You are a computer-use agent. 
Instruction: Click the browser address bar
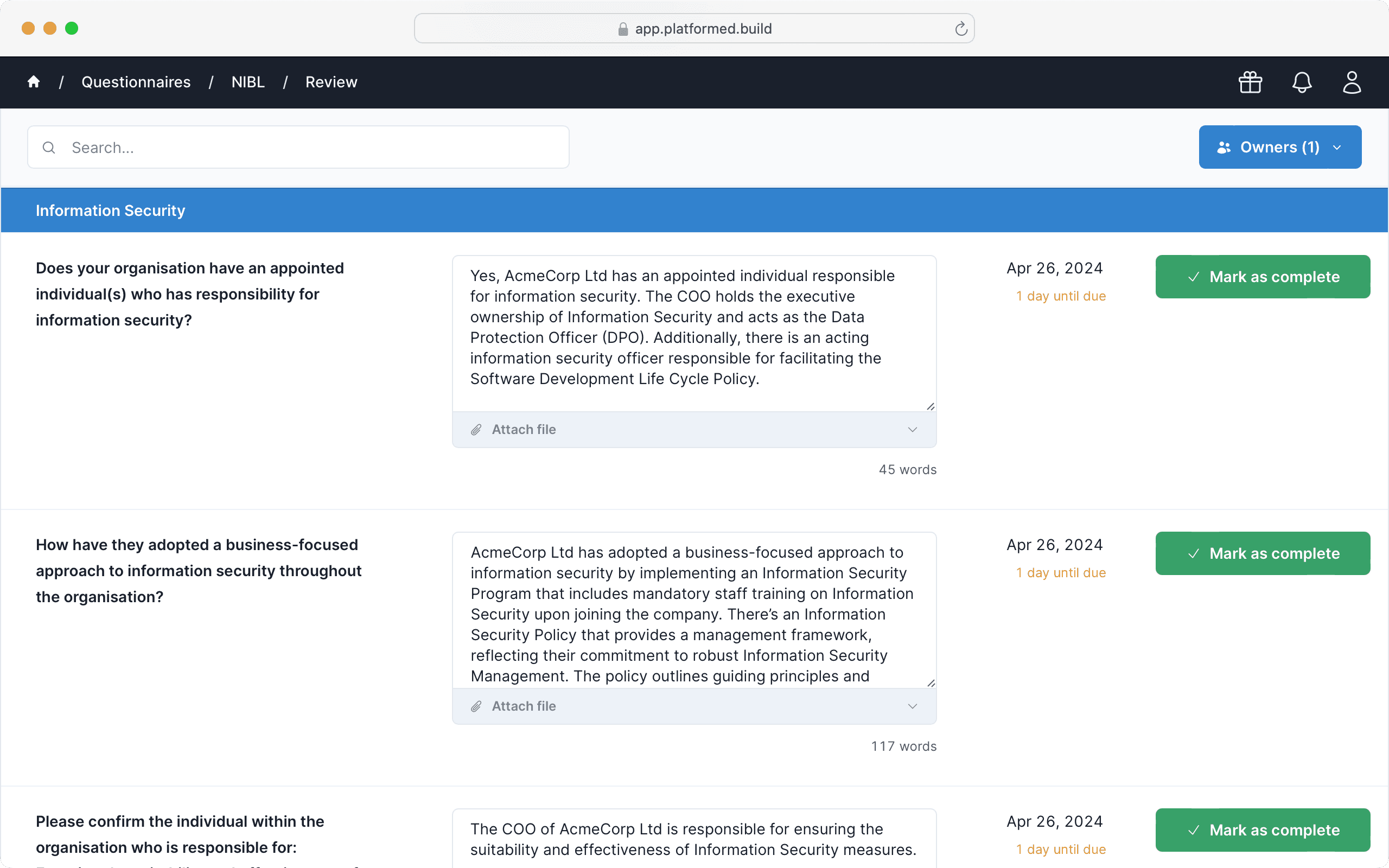point(693,29)
